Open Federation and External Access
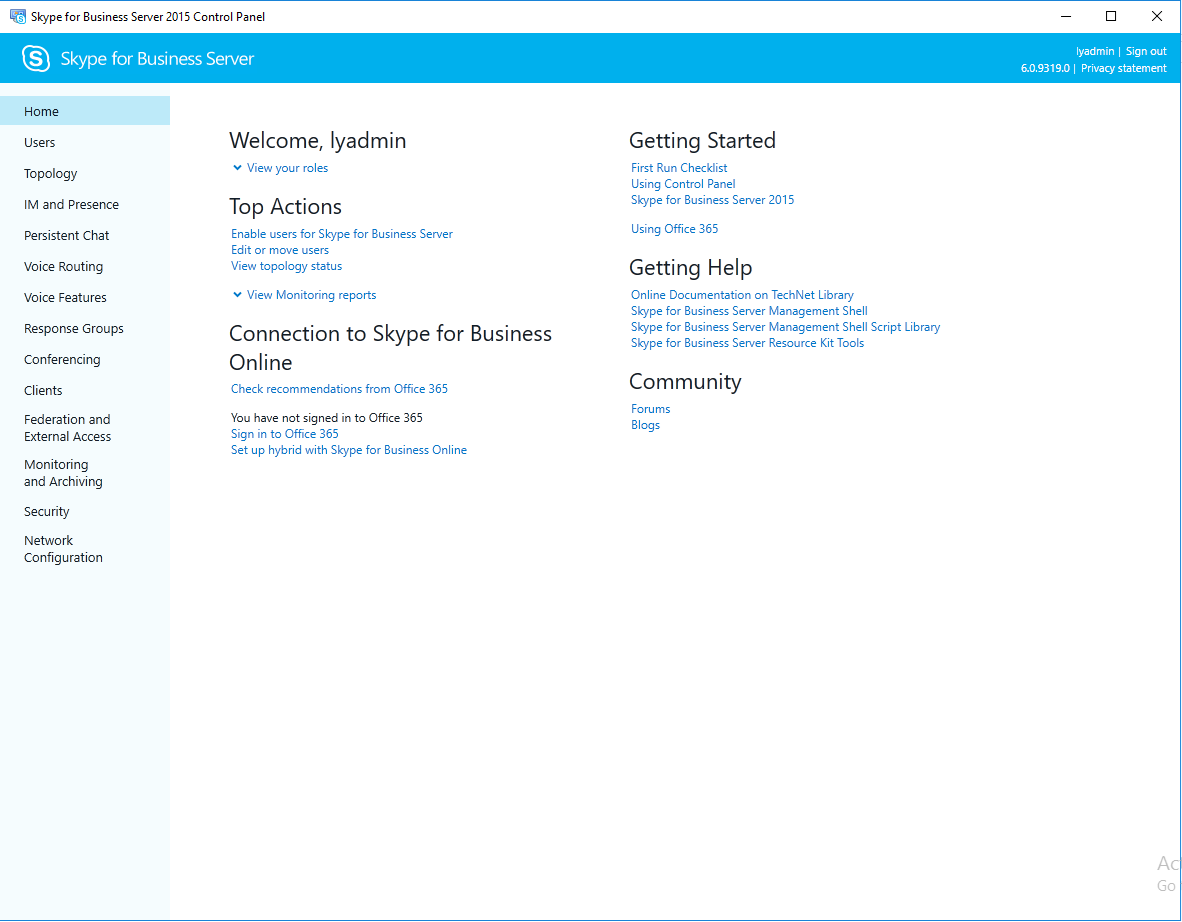Screen dimensions: 1182x922 85,427
